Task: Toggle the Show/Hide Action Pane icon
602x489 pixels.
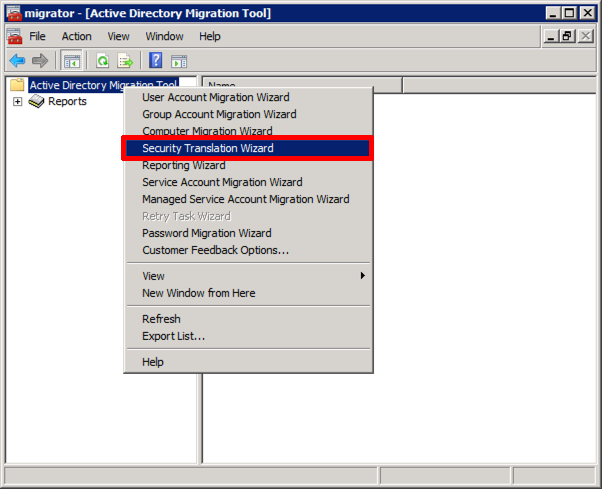Action: pyautogui.click(x=179, y=61)
